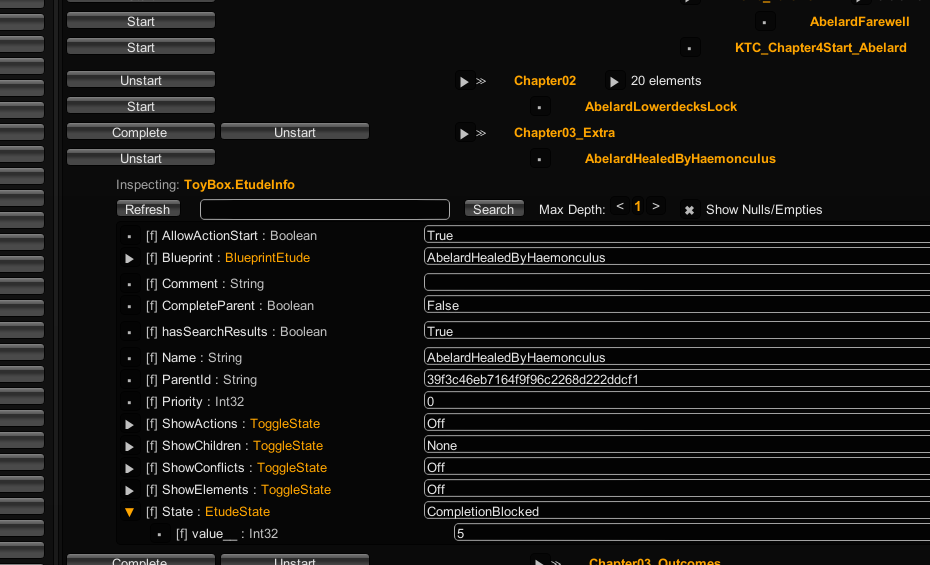Viewport: 930px width, 565px height.
Task: Click bullet icon beside Comment field
Action: (x=129, y=285)
